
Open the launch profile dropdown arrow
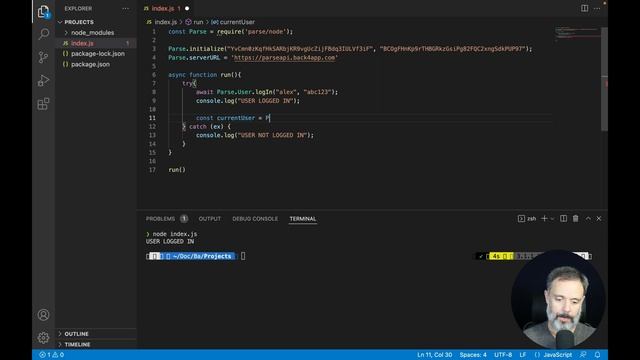tap(552, 219)
